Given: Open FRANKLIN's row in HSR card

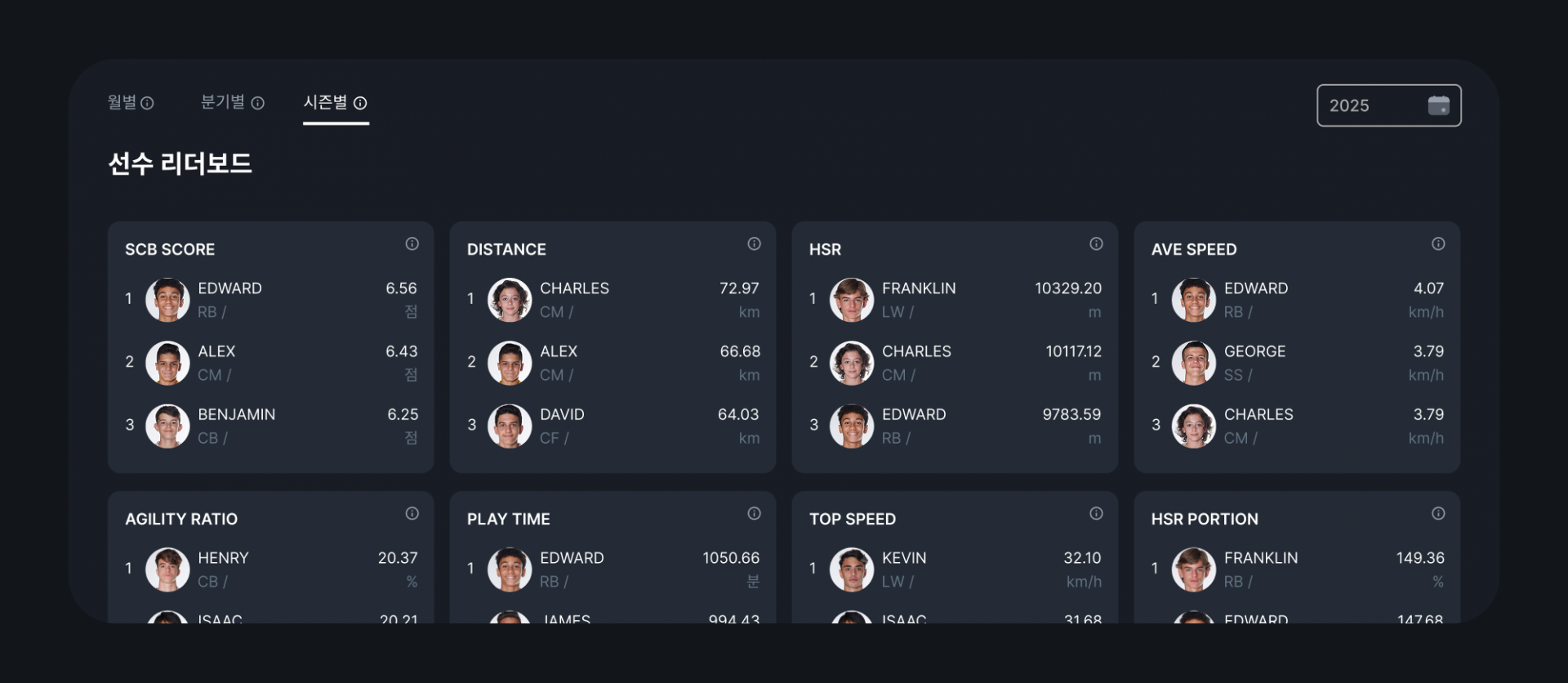Looking at the screenshot, I should pyautogui.click(x=955, y=300).
